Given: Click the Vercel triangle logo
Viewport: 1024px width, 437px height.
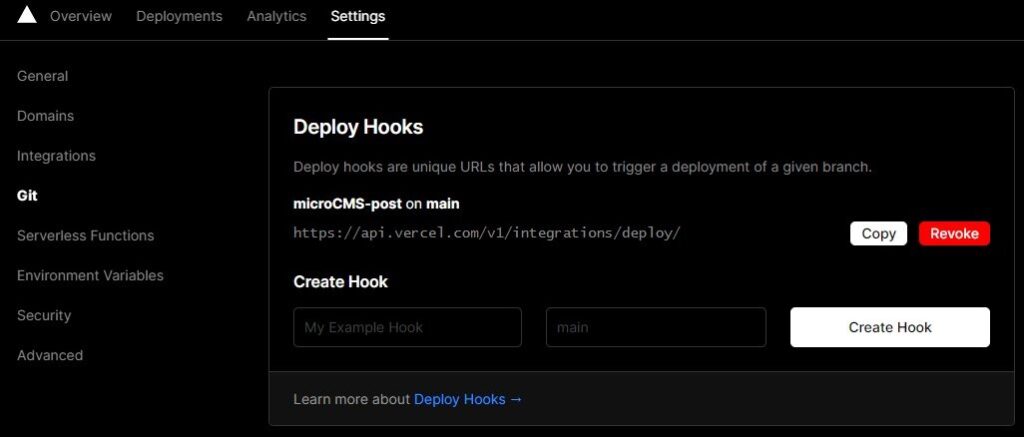Looking at the screenshot, I should click(27, 15).
